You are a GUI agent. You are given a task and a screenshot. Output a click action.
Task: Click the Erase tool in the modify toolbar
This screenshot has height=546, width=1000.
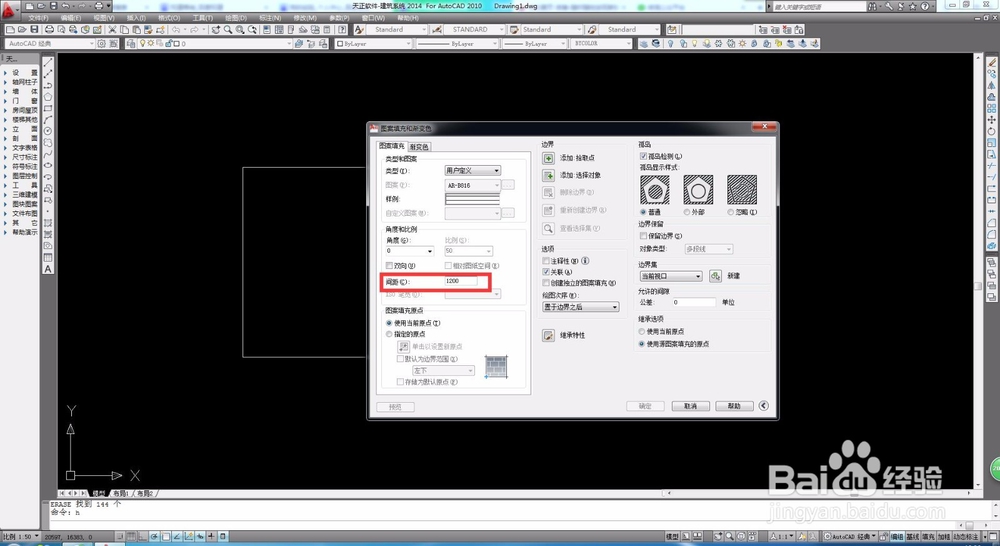pyautogui.click(x=992, y=63)
